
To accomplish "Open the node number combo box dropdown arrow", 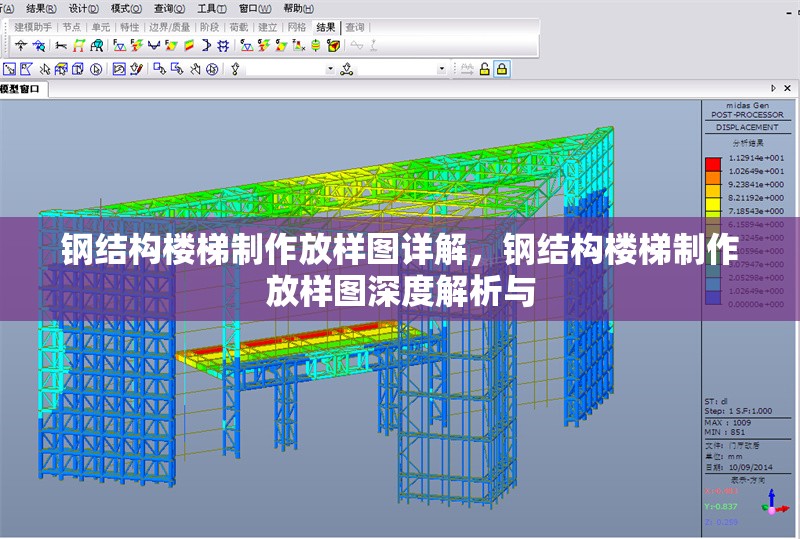I will point(330,69).
